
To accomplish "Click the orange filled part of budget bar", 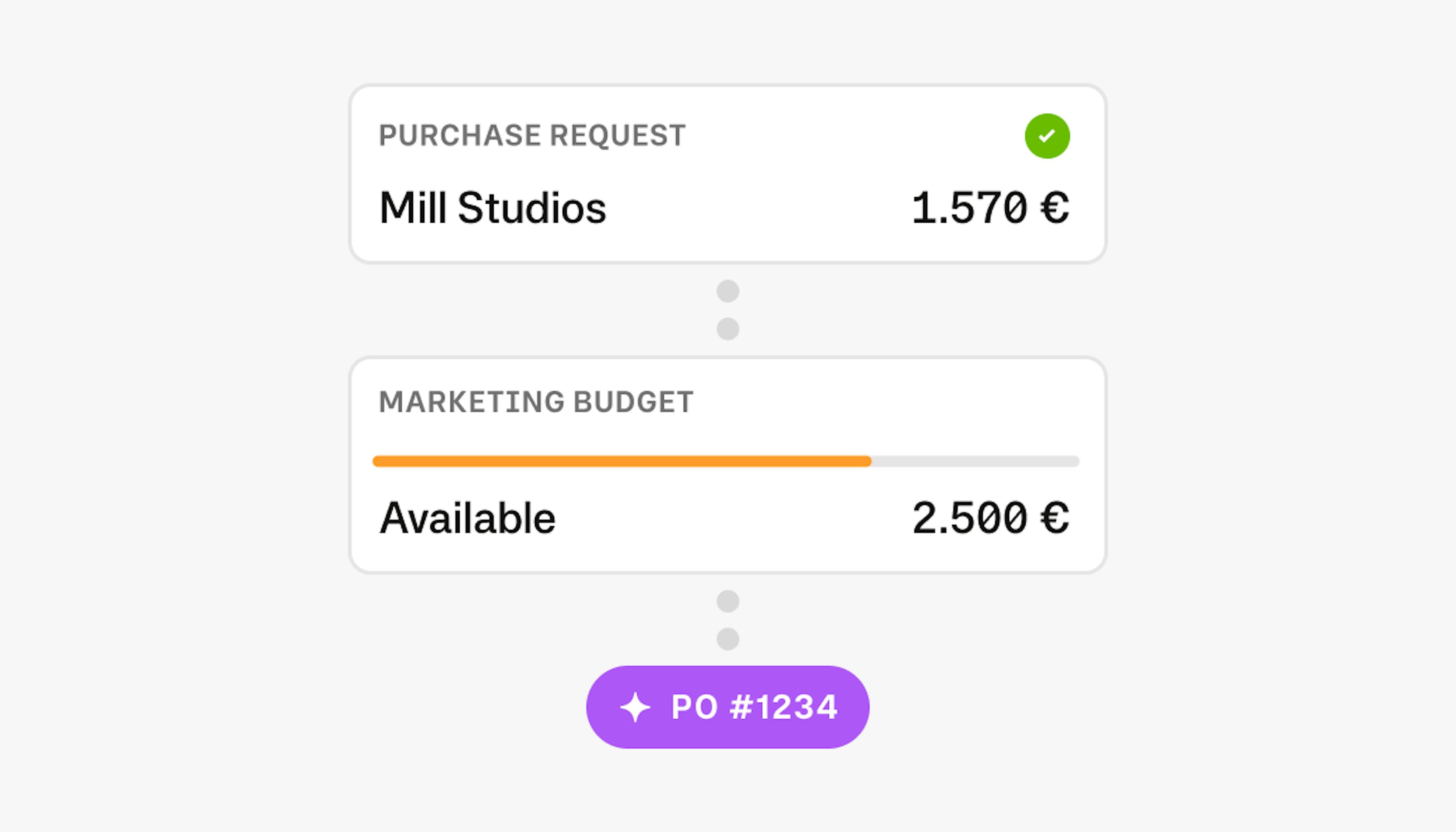I will pos(621,461).
